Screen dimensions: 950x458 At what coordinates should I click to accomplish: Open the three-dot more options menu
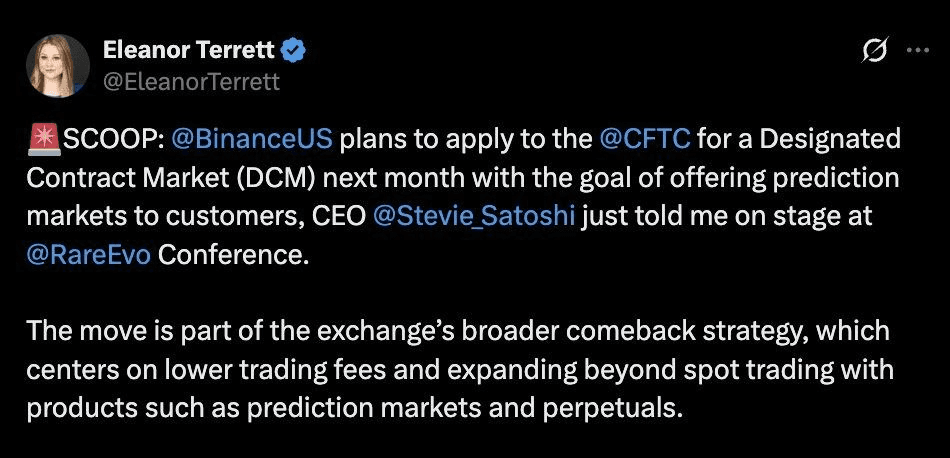point(917,51)
